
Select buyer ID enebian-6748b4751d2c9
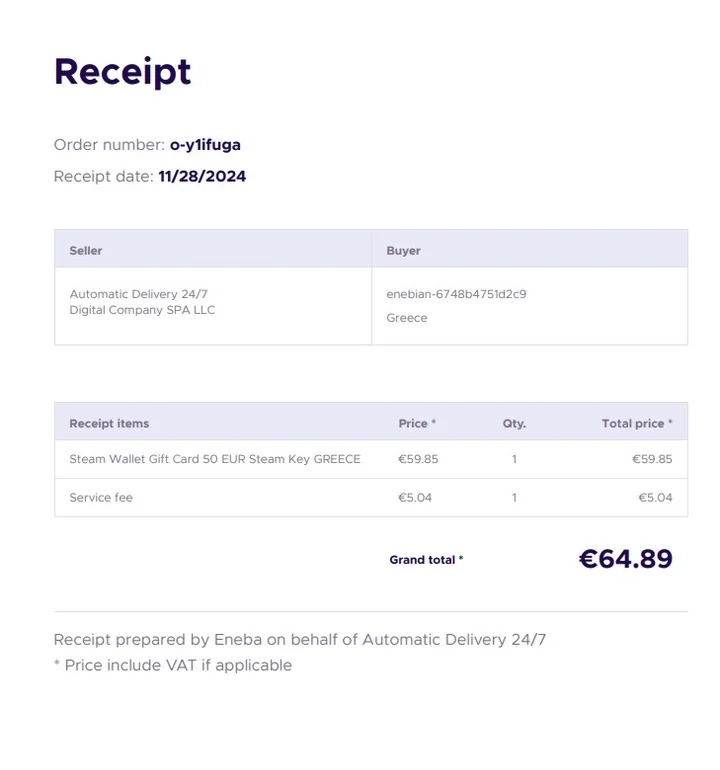456,294
